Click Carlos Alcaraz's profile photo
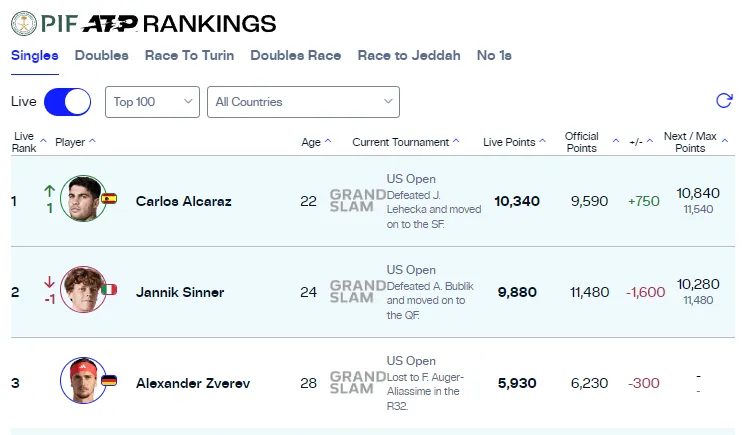Viewport: 752px width, 435px height. pos(82,198)
